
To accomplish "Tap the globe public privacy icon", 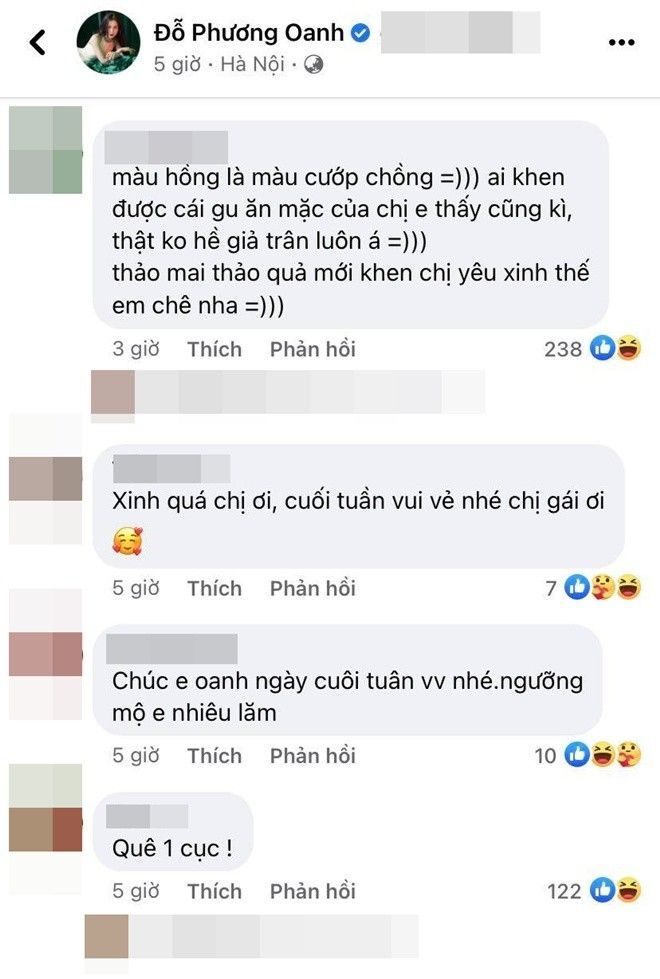I will tap(313, 64).
